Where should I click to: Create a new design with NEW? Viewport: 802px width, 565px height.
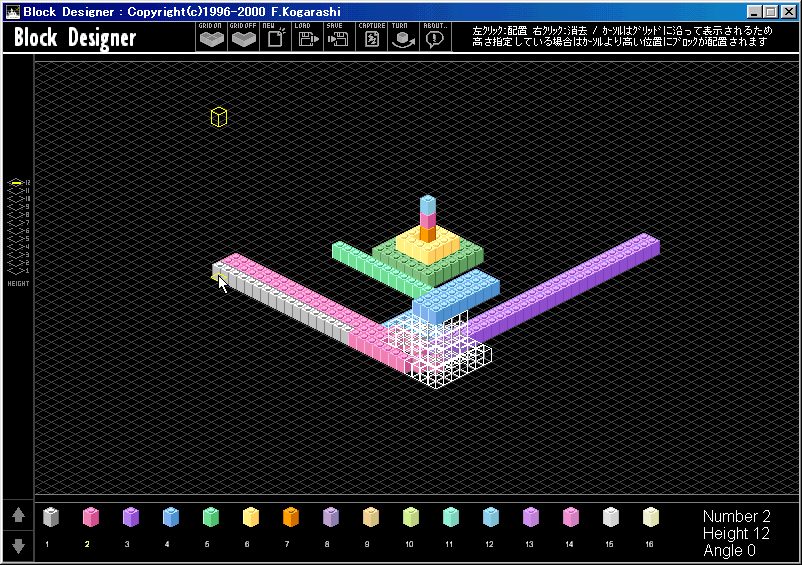point(276,37)
